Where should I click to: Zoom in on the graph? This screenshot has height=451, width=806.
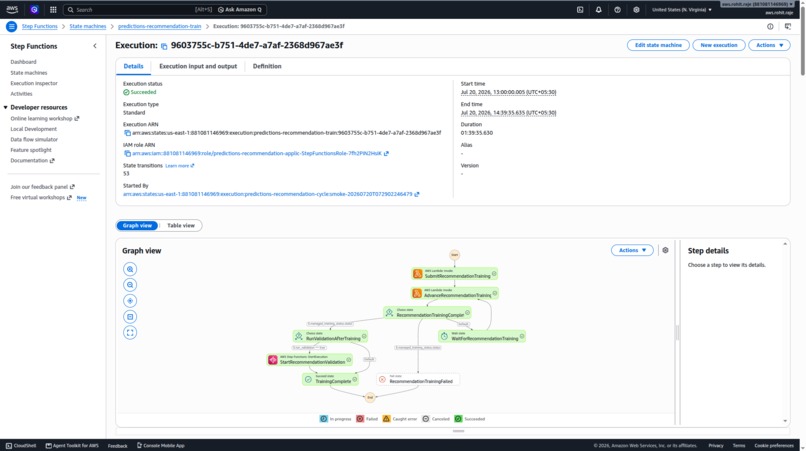coord(130,269)
